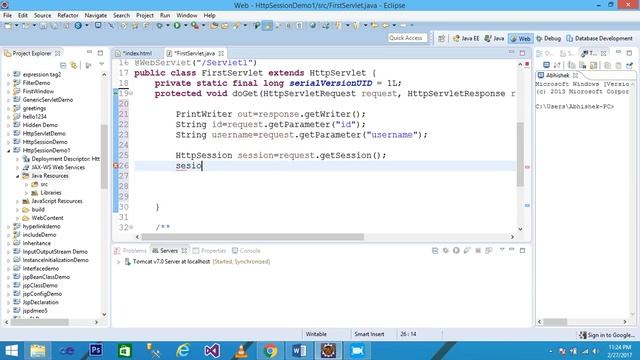Click the New file toolbar icon
The height and width of the screenshot is (360, 640).
point(8,26)
